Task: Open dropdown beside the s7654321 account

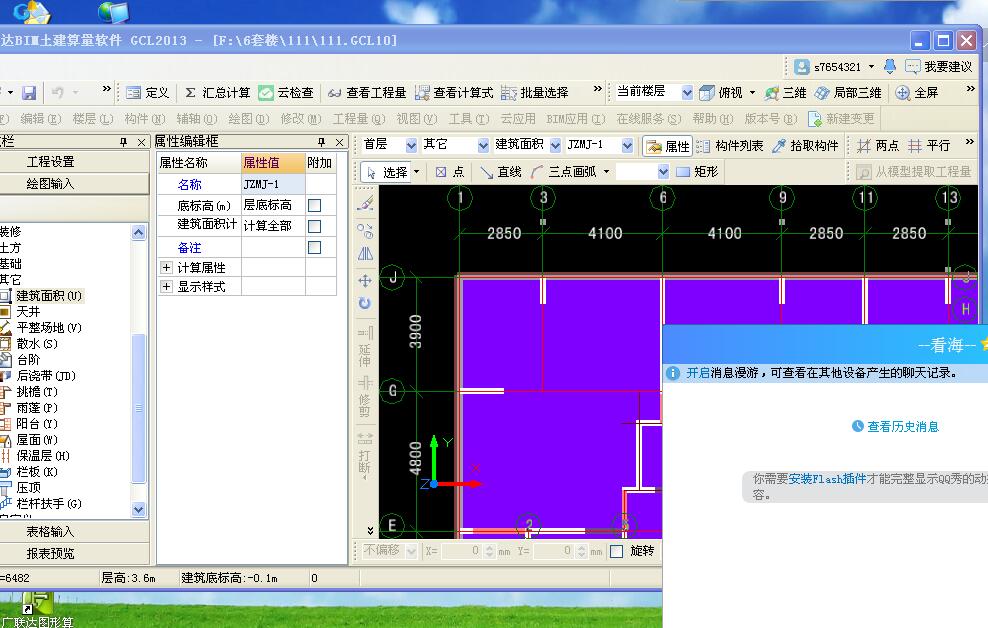Action: pos(871,66)
